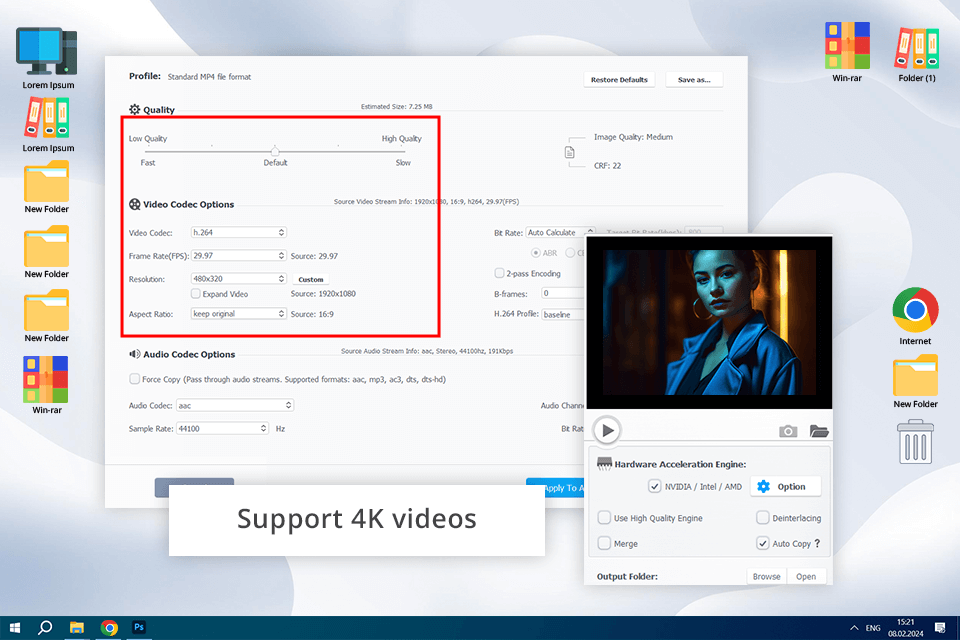Click the Custom resolution button
Viewport: 960px width, 640px height.
click(310, 279)
